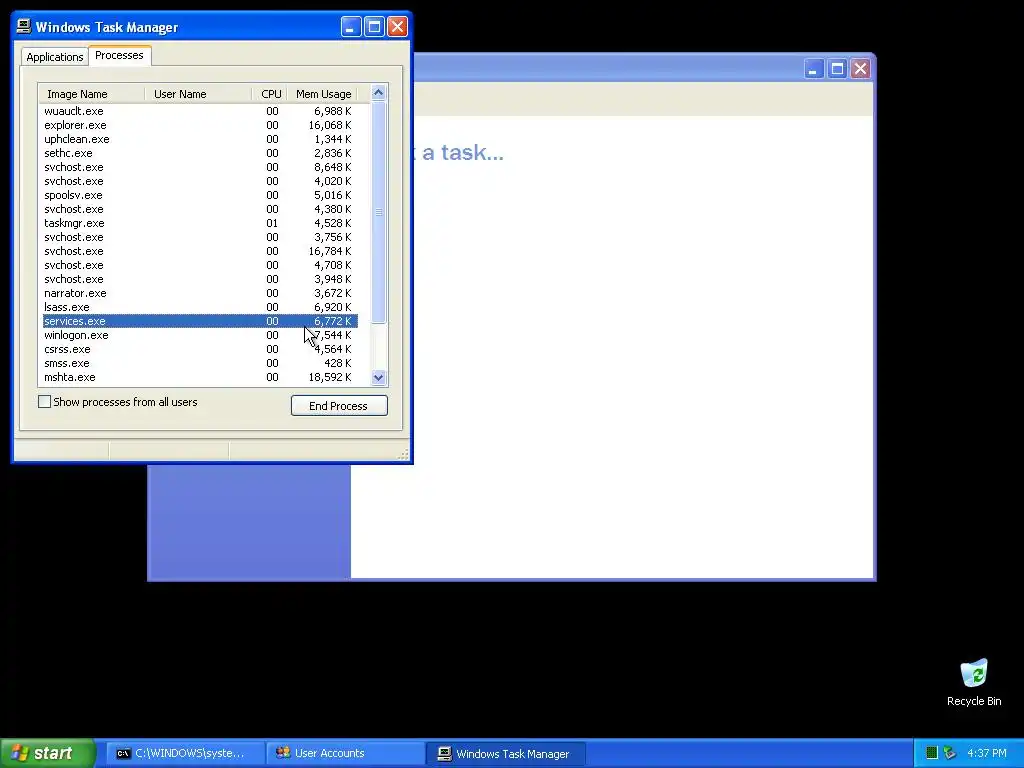
Task: Open the Start menu
Action: (47, 753)
